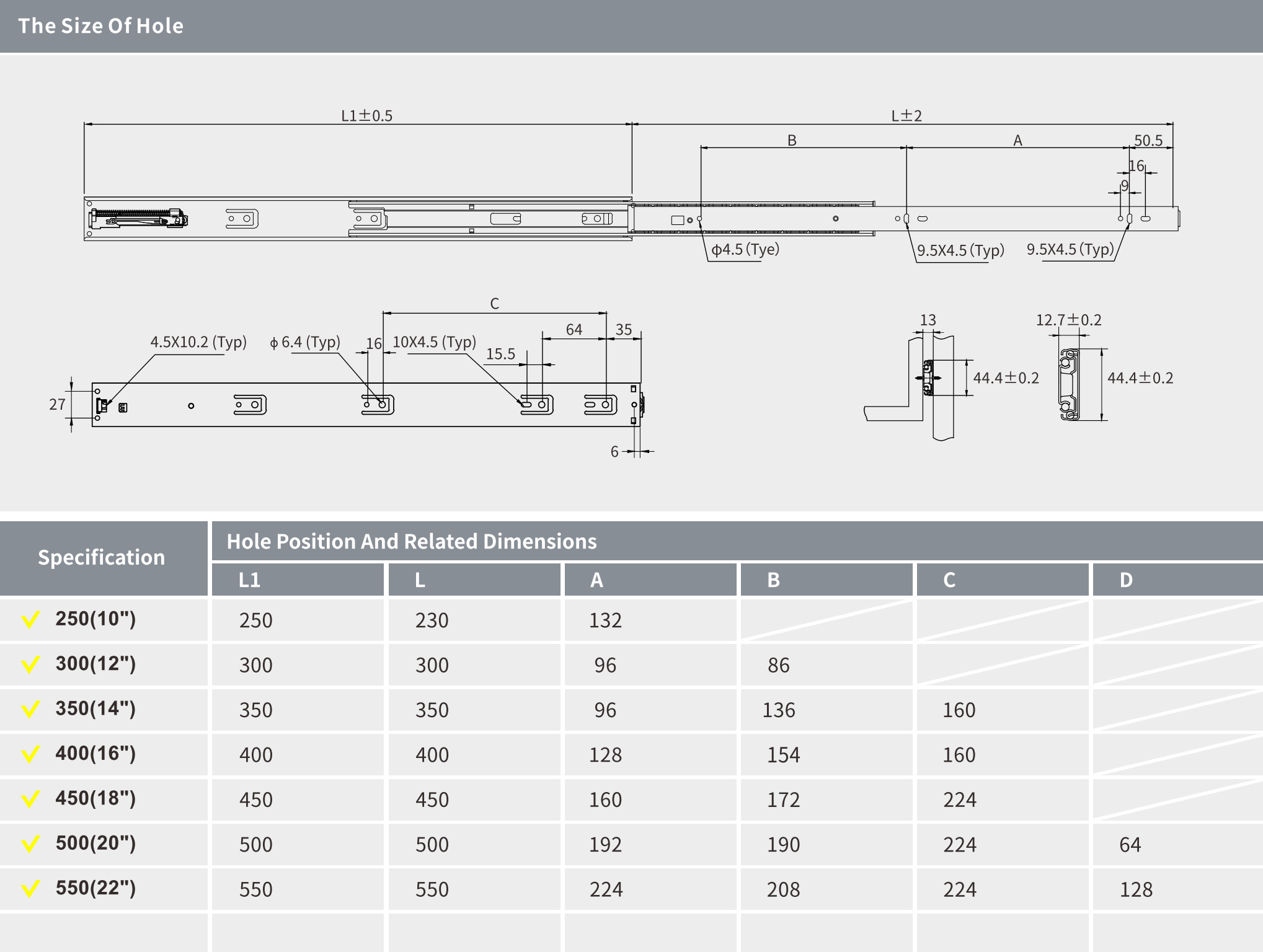Click the A value "224" in 550(22") row
Screen dimensions: 1263x952
606,890
